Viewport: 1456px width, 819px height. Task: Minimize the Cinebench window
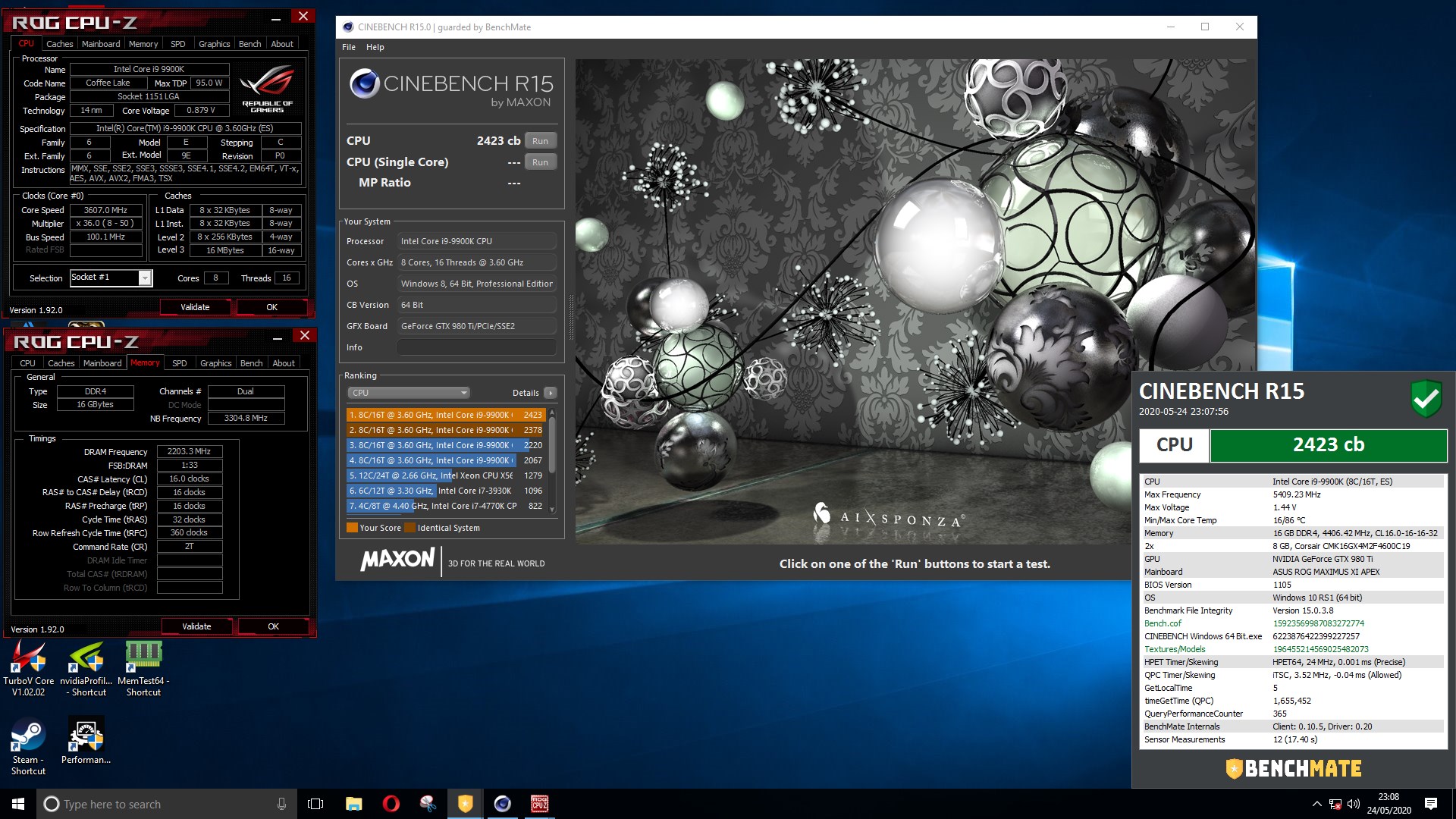point(1170,27)
